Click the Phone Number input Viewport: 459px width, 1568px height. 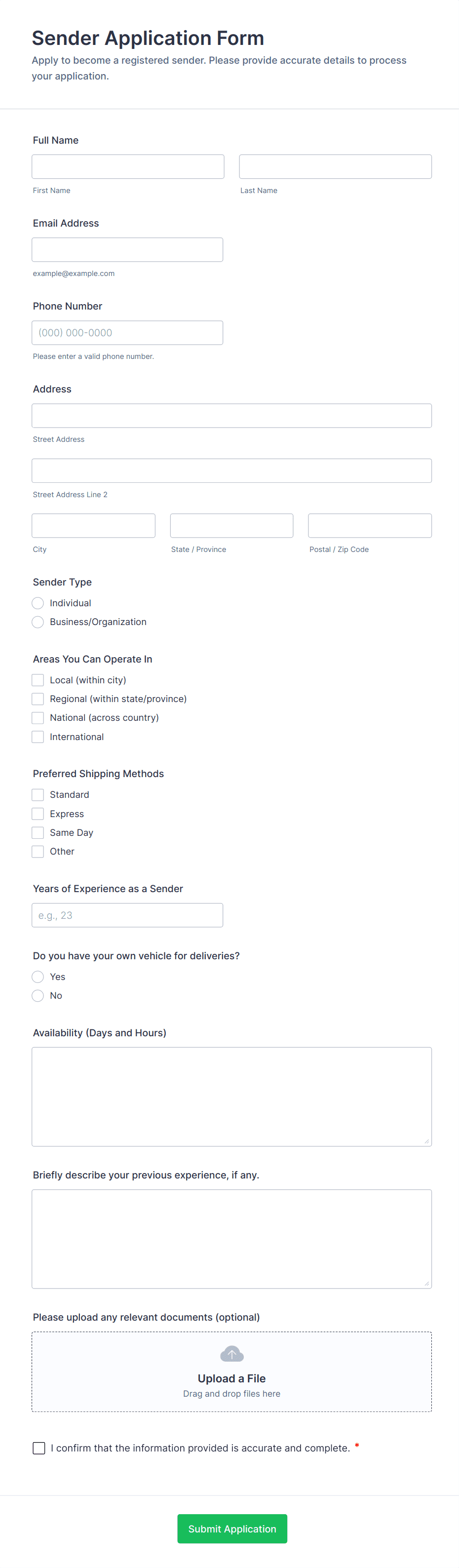pos(127,332)
